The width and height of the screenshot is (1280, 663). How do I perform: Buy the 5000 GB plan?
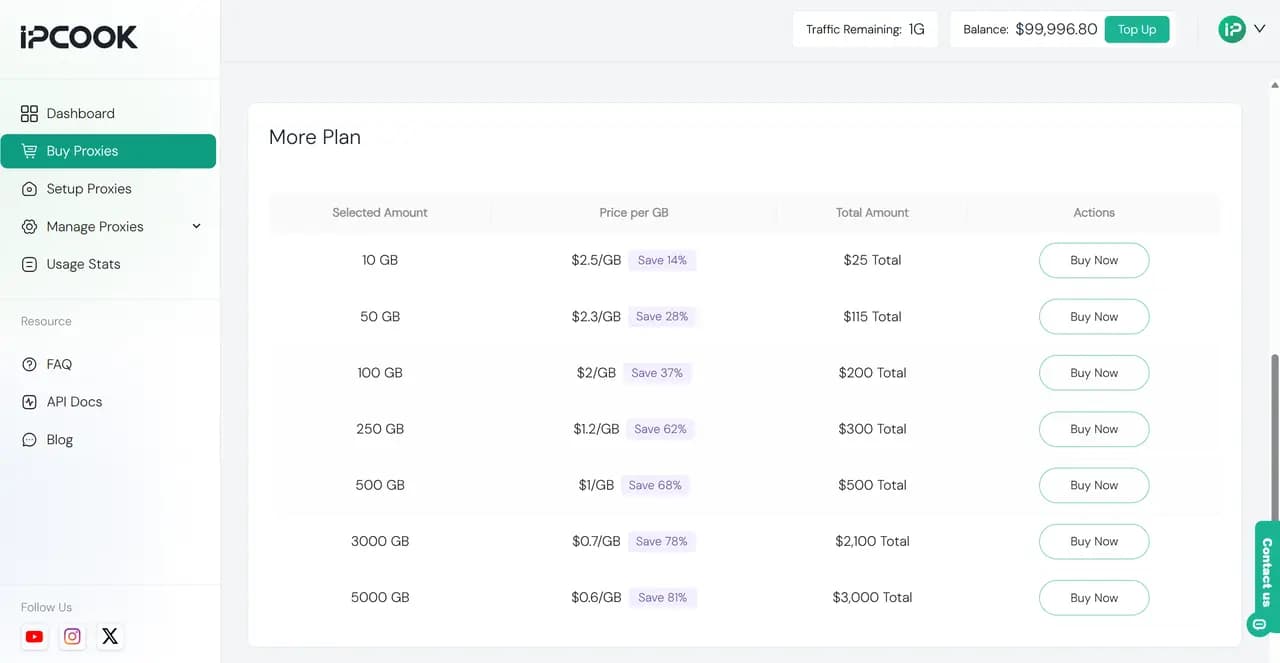(1094, 598)
